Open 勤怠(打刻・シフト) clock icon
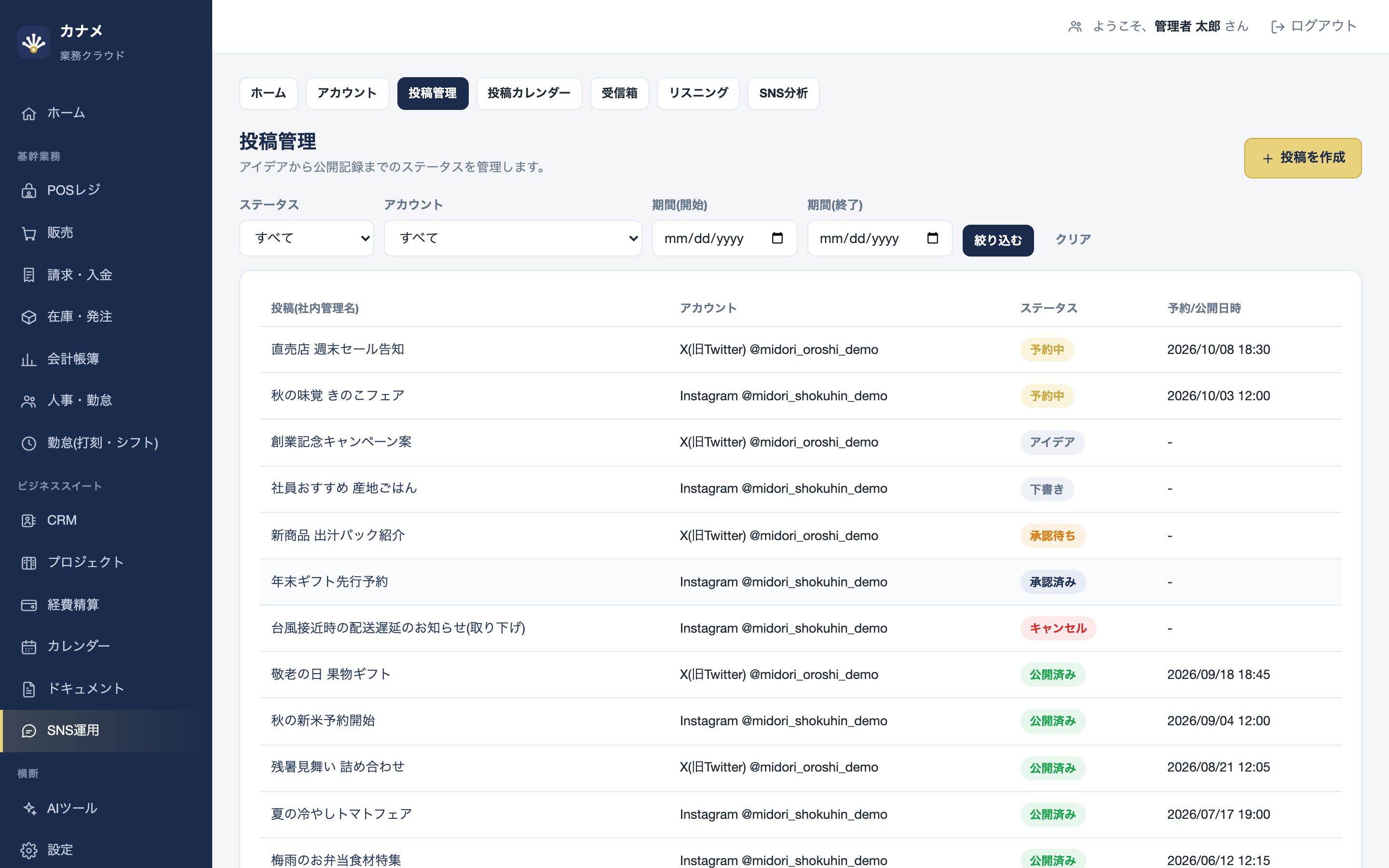The width and height of the screenshot is (1389, 868). [29, 443]
